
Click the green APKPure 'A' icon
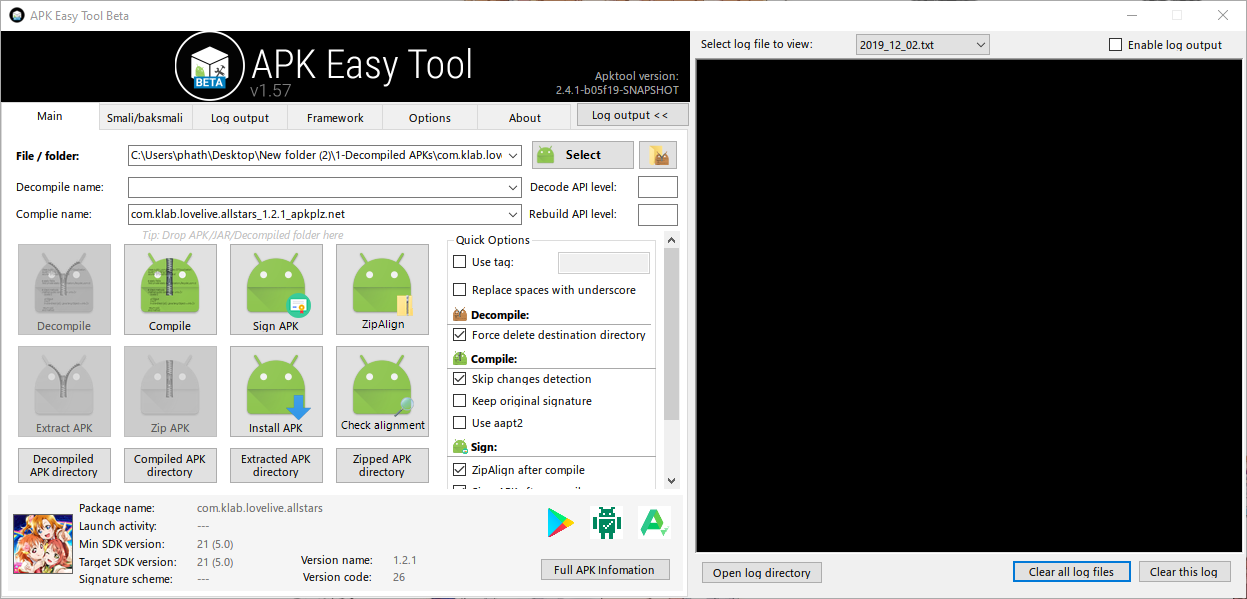tap(653, 522)
